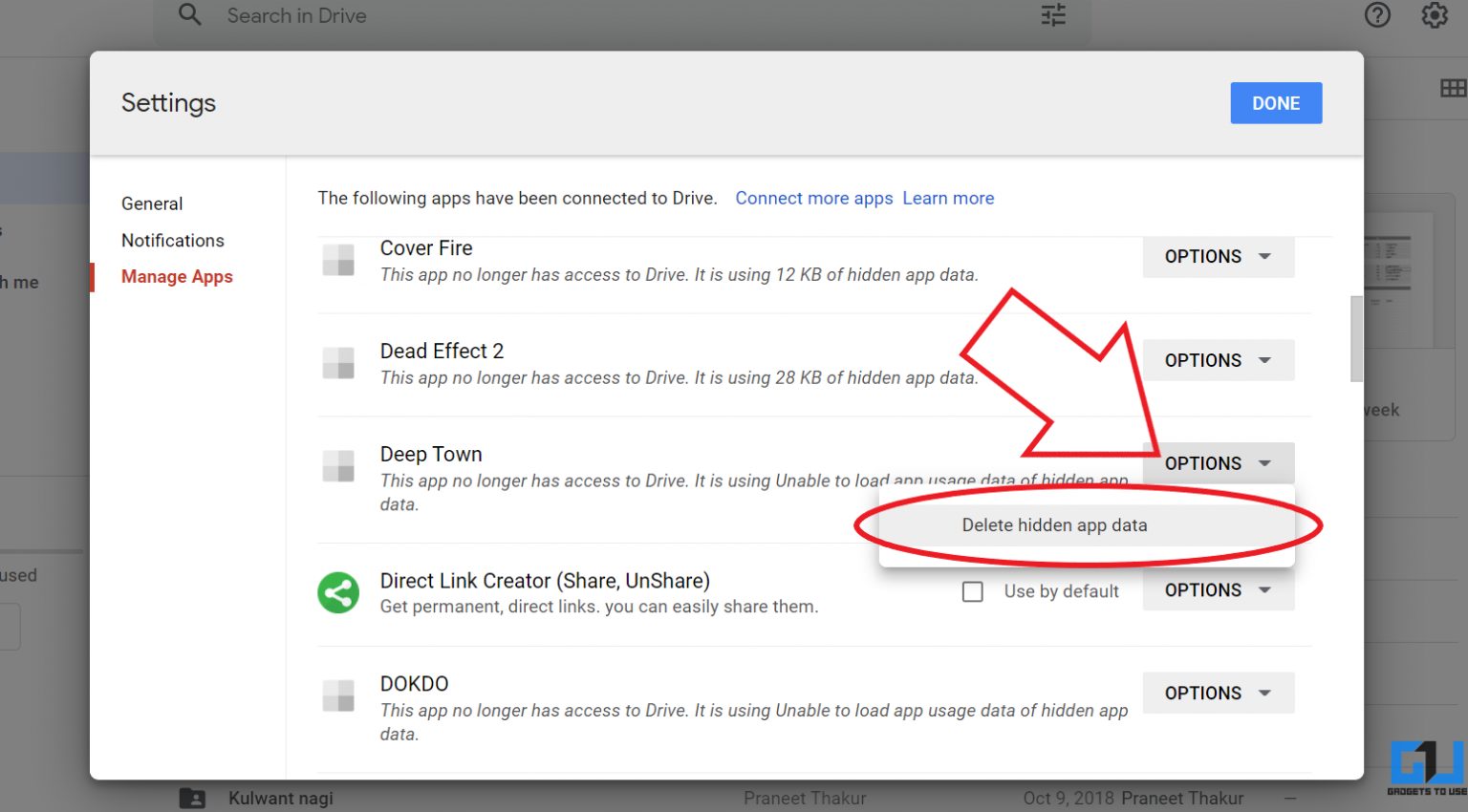Click the Deep Town app name
Screen dimensions: 1468x812
tap(431, 455)
